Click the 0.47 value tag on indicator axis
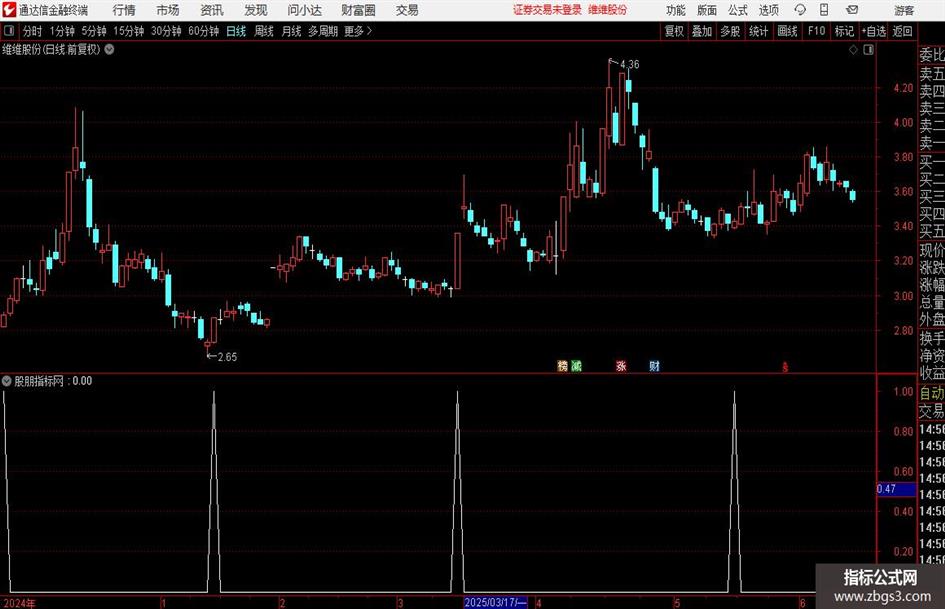The image size is (945, 609). tap(896, 489)
